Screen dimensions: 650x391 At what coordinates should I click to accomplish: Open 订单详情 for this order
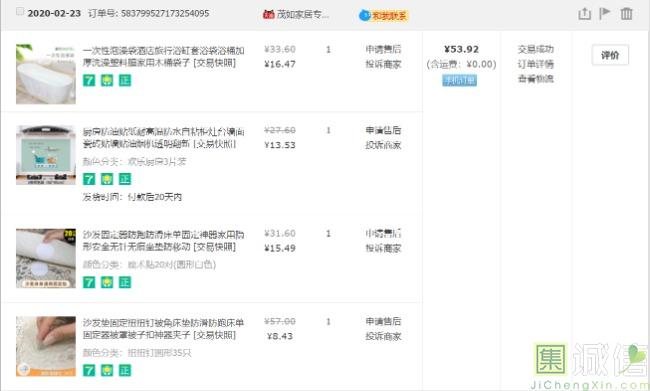535,64
